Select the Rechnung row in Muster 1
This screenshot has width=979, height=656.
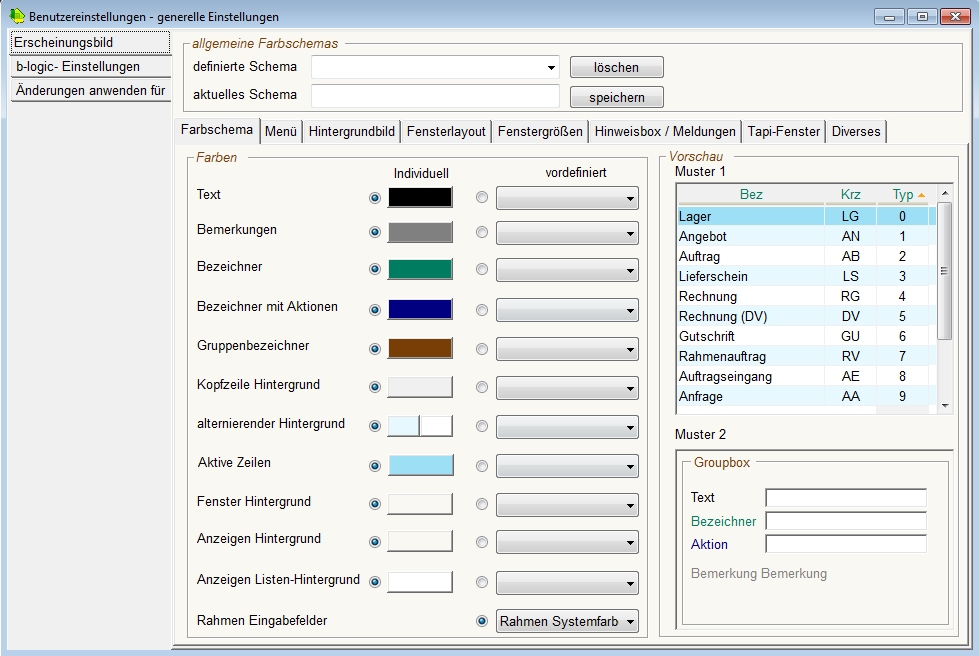coord(750,297)
